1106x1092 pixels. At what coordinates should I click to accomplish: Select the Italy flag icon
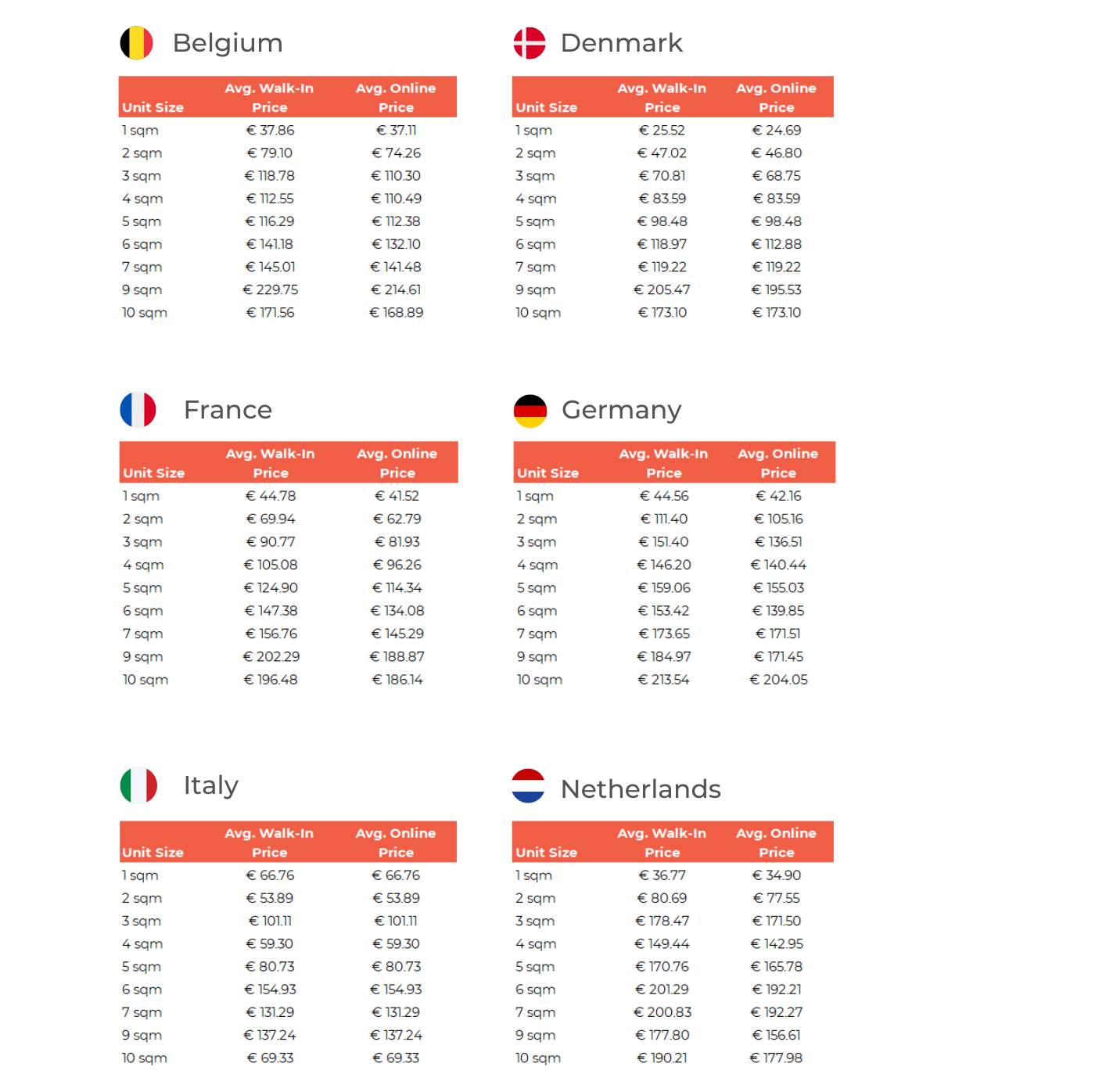coord(138,785)
